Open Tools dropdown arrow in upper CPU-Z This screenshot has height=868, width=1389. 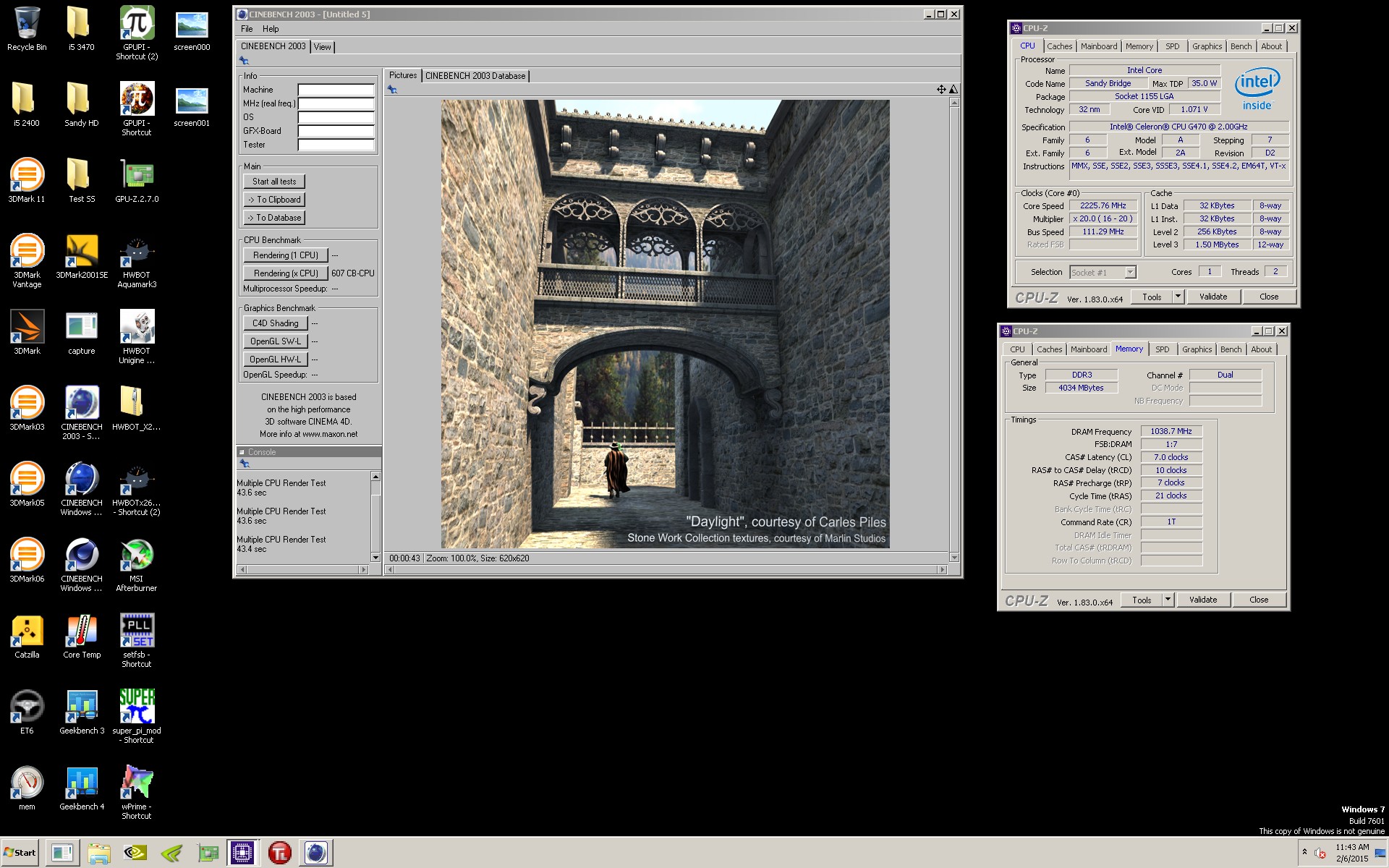coord(1178,297)
